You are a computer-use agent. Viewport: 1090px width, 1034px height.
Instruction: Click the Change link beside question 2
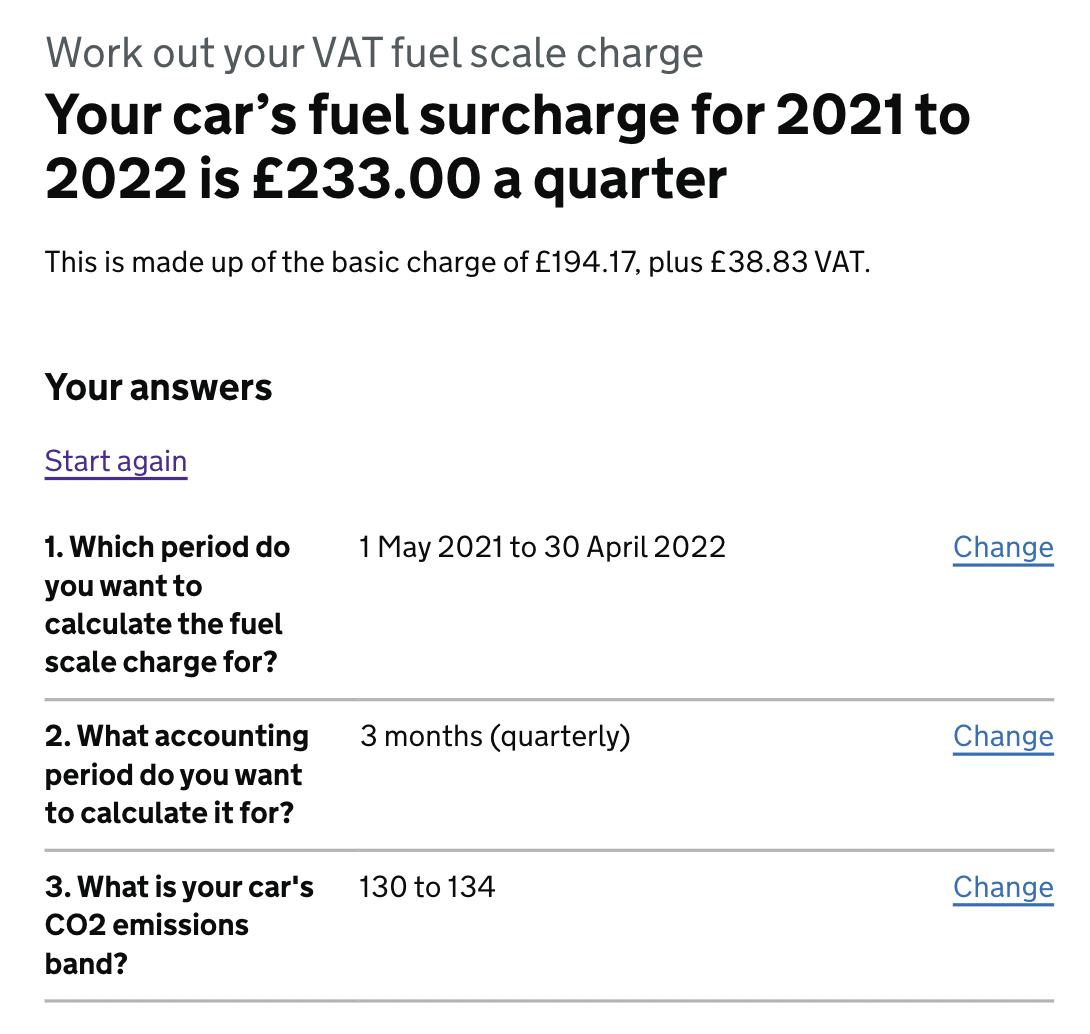coord(1003,736)
